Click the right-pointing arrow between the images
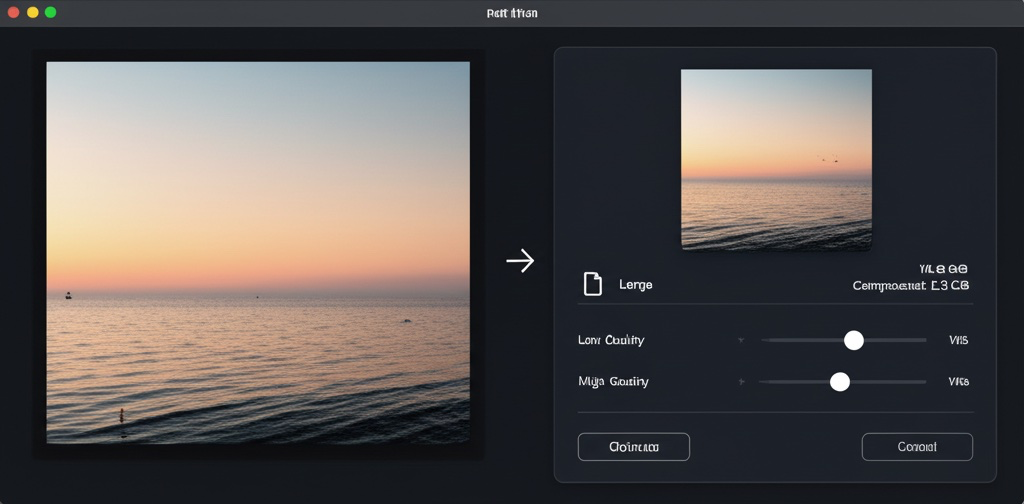This screenshot has height=504, width=1024. coord(520,261)
